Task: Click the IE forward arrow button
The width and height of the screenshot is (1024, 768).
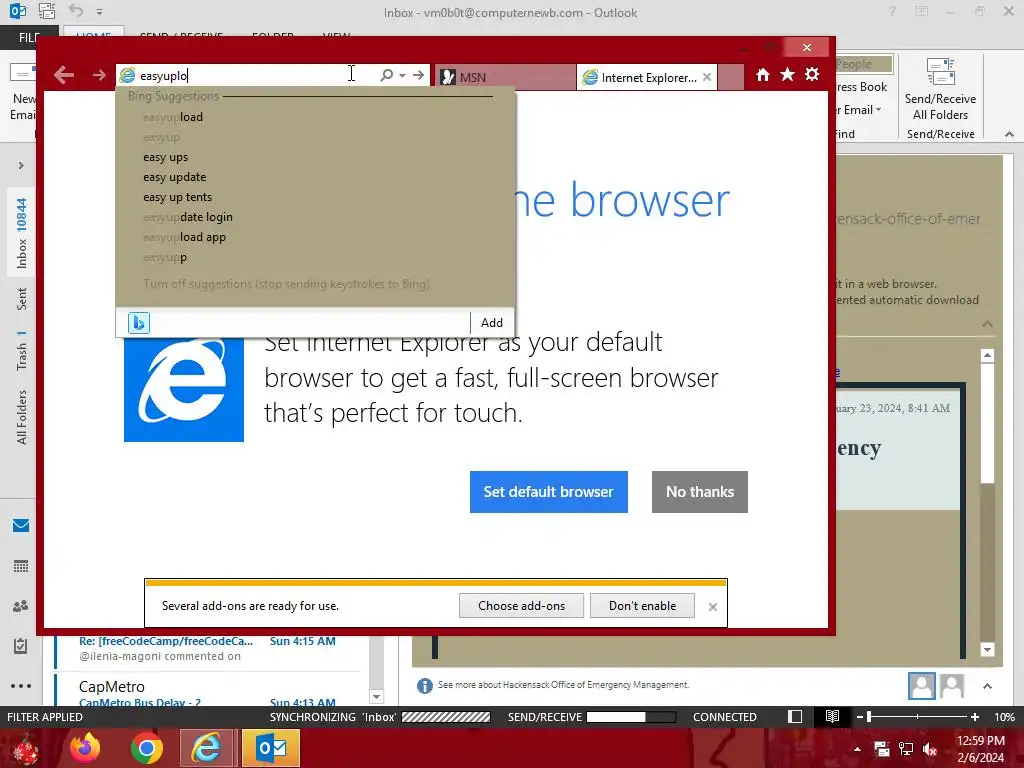Action: (99, 76)
